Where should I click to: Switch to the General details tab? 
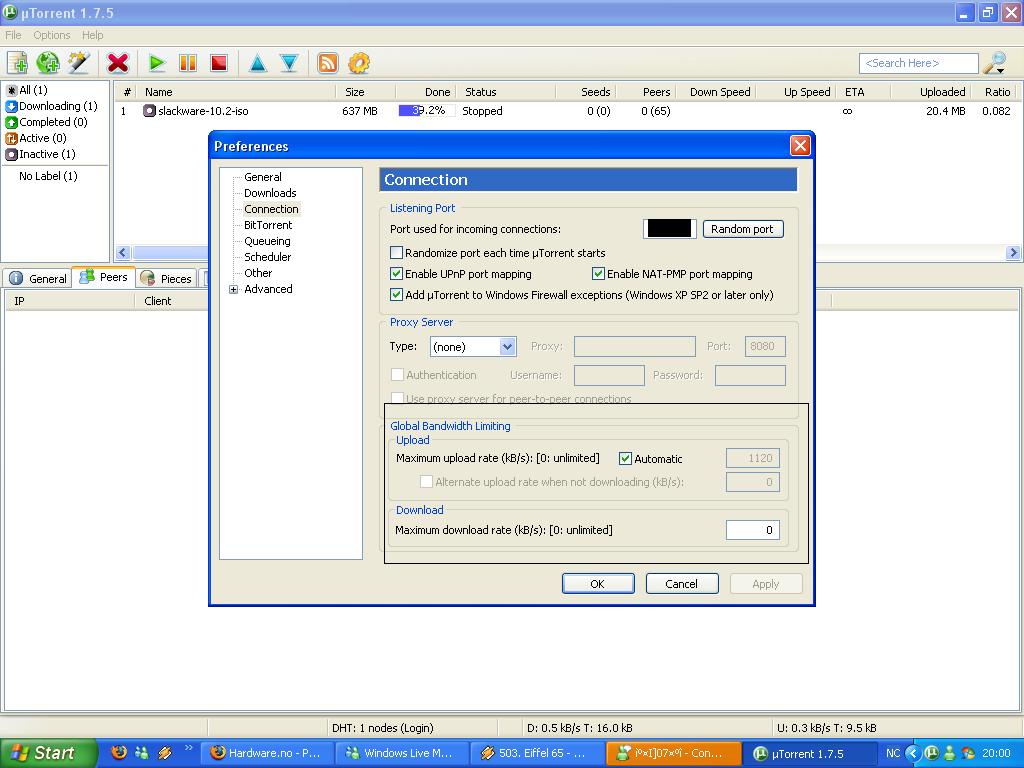point(38,278)
